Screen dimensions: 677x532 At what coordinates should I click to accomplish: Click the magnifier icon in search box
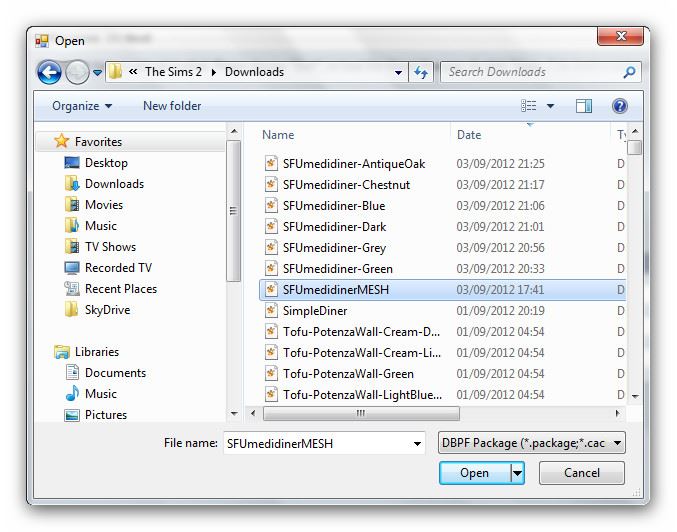[629, 72]
